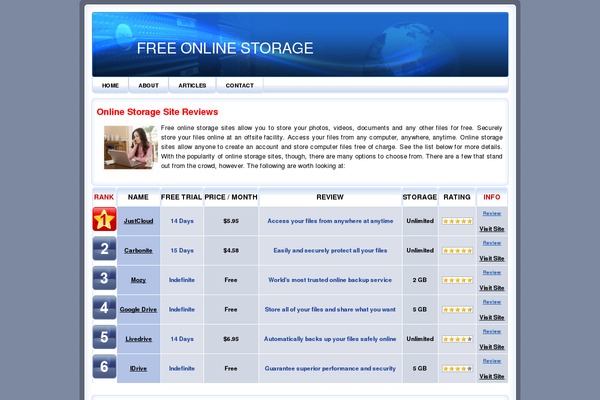Click the $4.58 price cell
Image resolution: width=600 pixels, height=400 pixels.
[x=231, y=250]
